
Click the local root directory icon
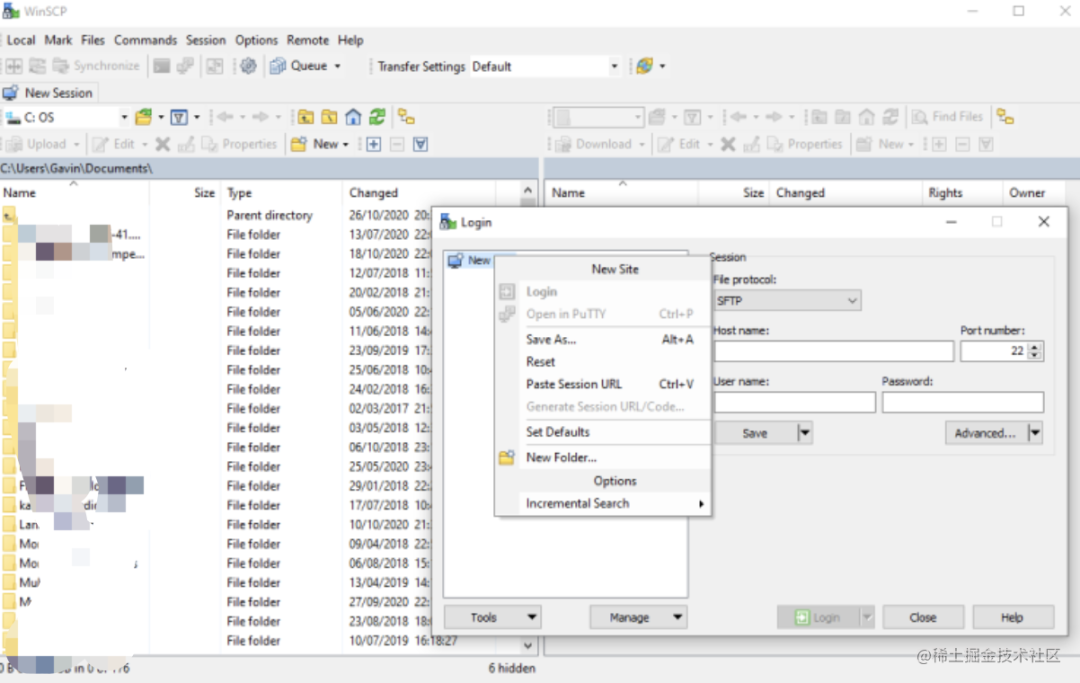pyautogui.click(x=329, y=117)
